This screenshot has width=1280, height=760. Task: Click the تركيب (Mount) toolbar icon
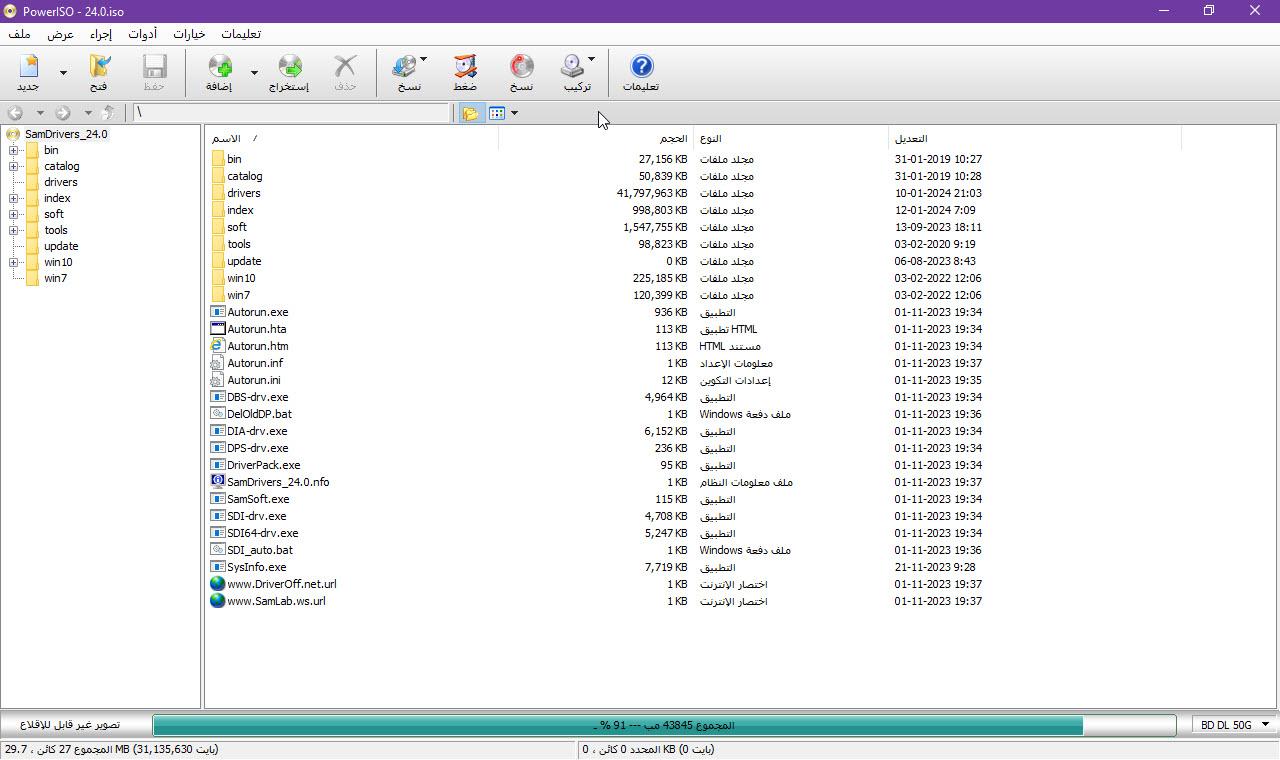click(573, 67)
